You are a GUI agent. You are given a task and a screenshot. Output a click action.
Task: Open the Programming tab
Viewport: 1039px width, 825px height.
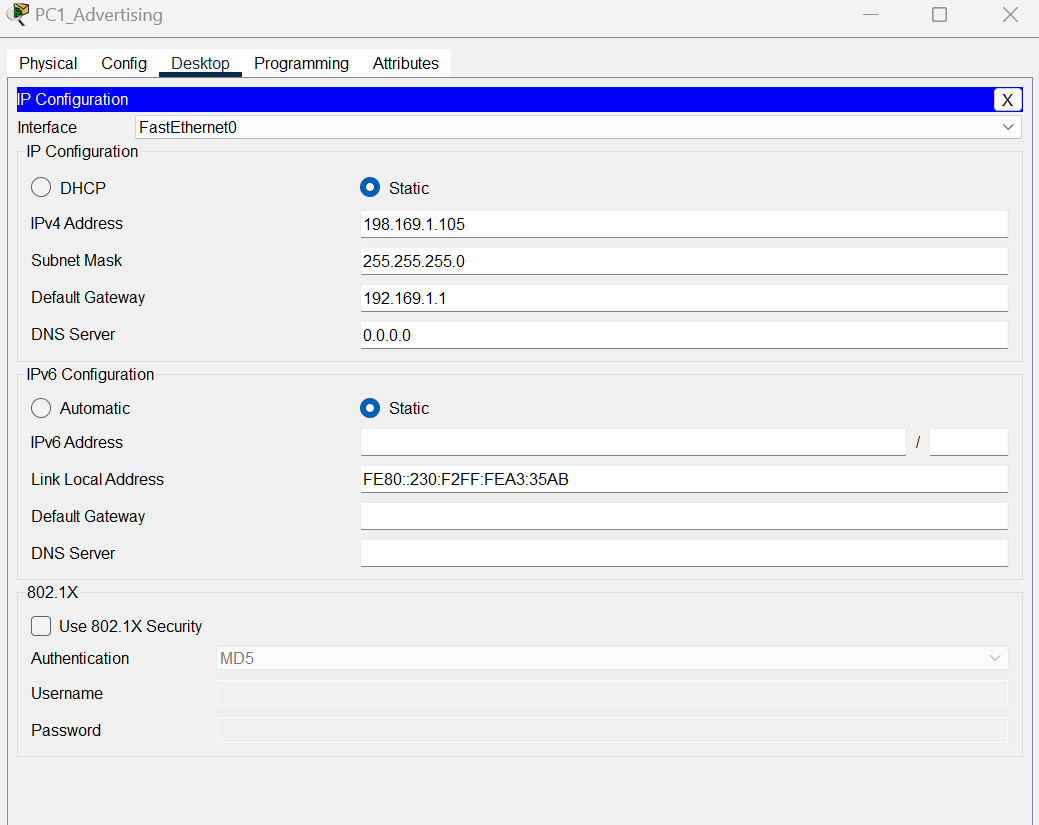click(x=301, y=64)
